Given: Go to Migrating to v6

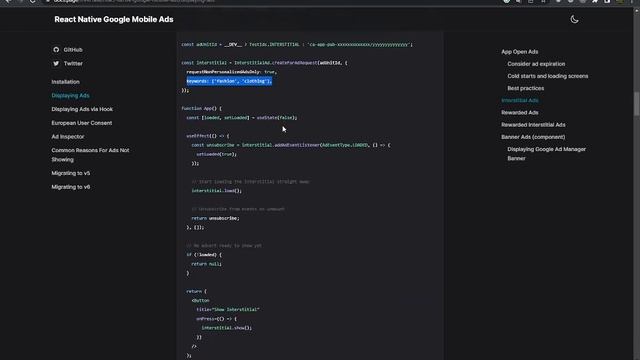Looking at the screenshot, I should pyautogui.click(x=71, y=187).
